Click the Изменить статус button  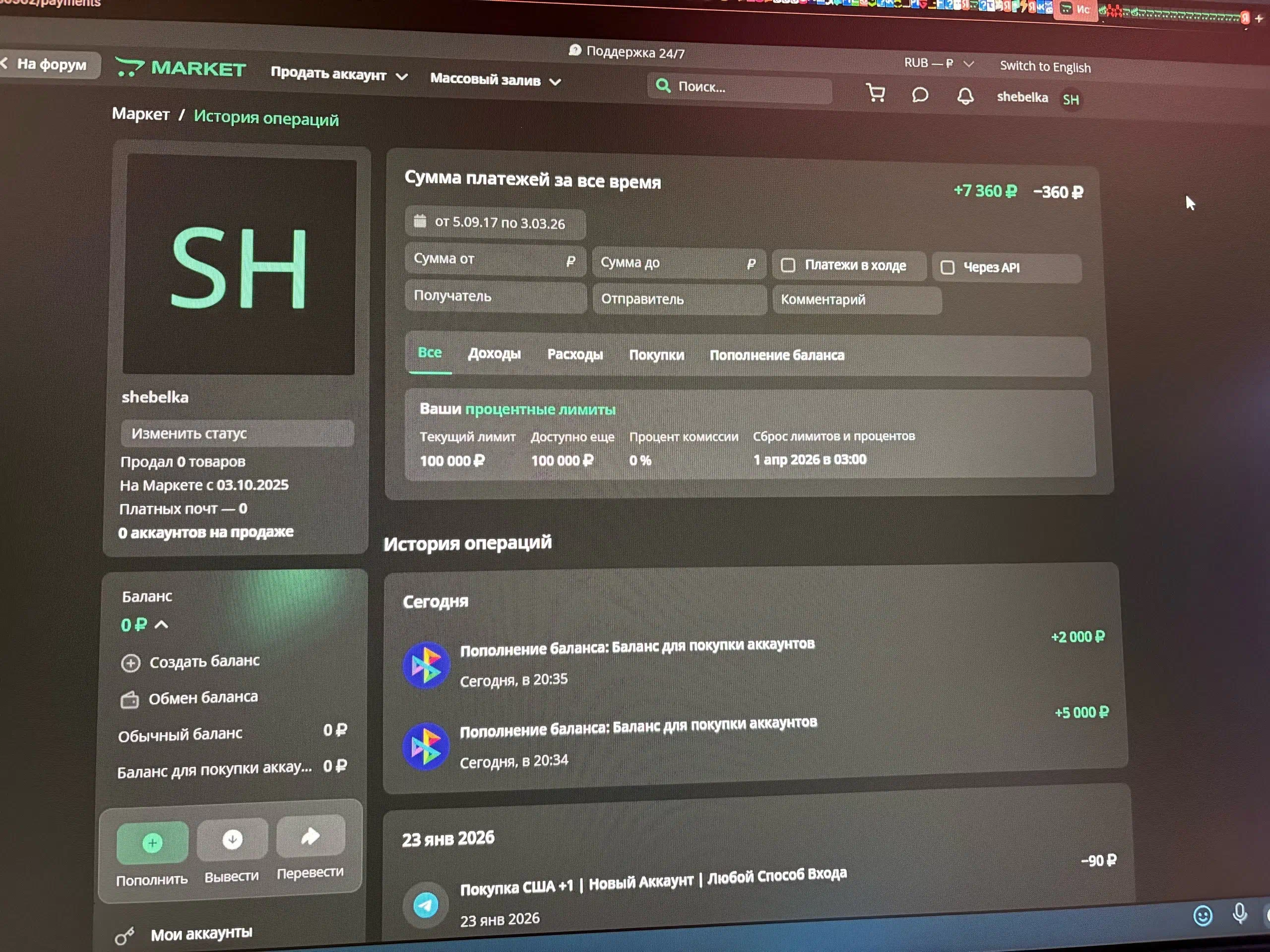237,433
